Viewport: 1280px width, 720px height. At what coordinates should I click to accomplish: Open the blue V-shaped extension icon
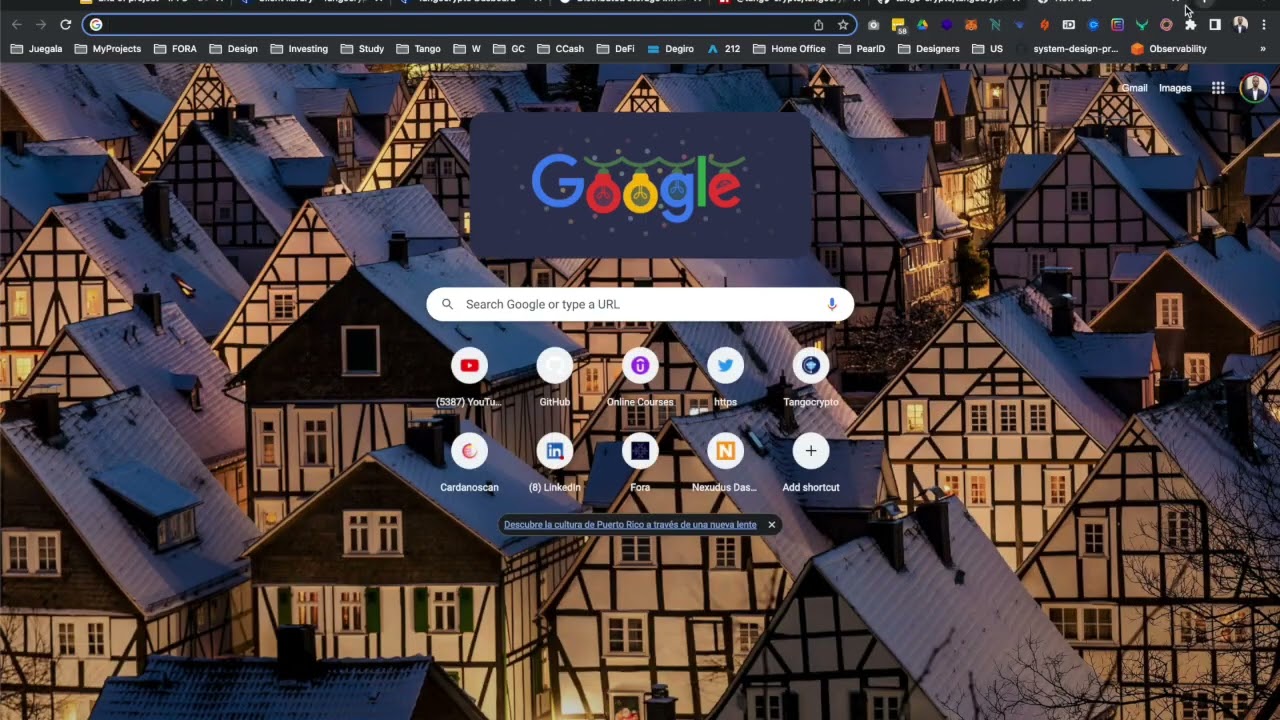click(x=1019, y=24)
